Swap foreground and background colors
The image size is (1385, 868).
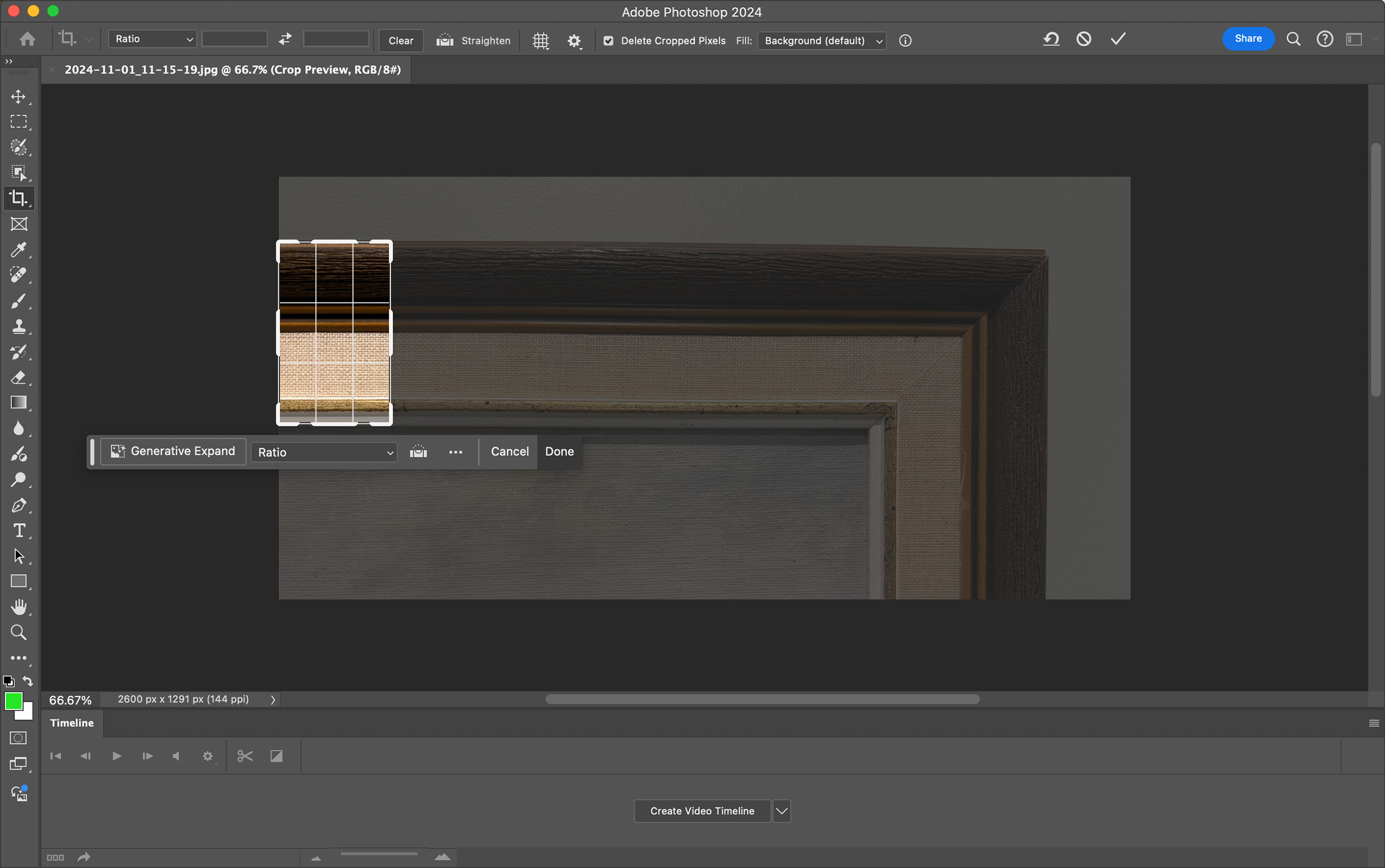28,681
